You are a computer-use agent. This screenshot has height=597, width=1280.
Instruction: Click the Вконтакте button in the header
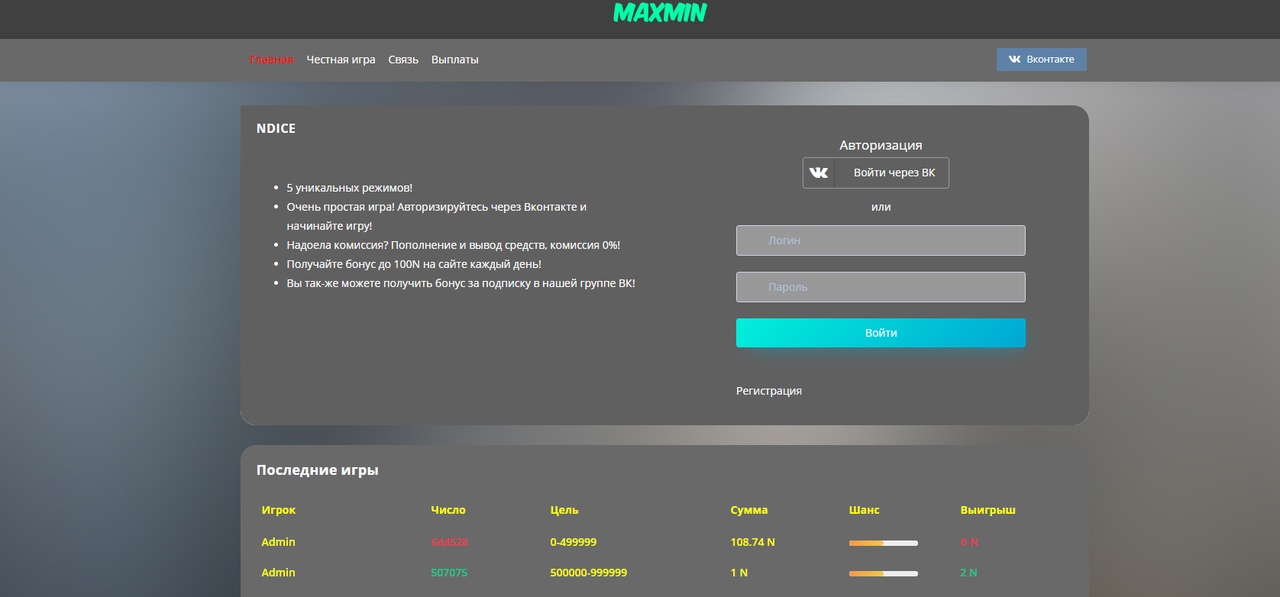1041,59
